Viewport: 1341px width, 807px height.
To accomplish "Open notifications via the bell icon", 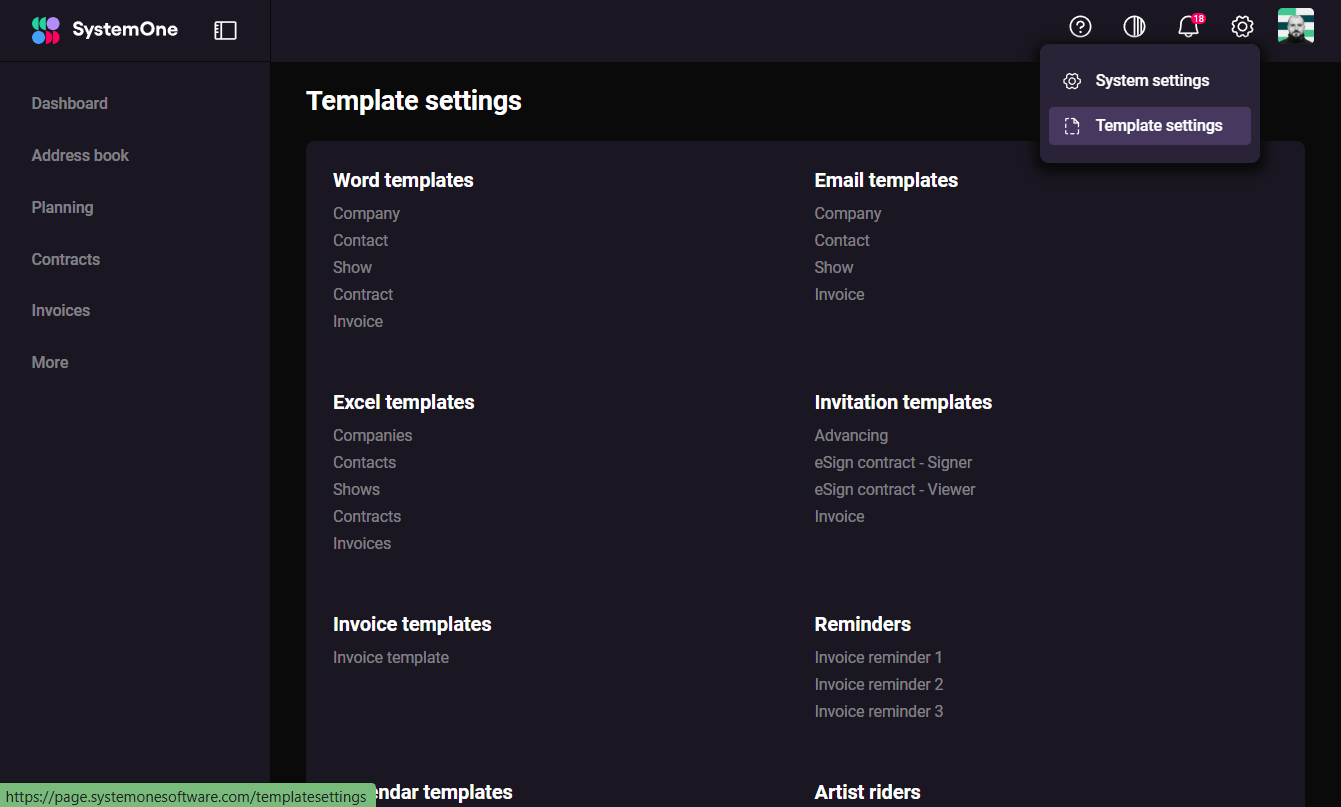I will coord(1188,27).
